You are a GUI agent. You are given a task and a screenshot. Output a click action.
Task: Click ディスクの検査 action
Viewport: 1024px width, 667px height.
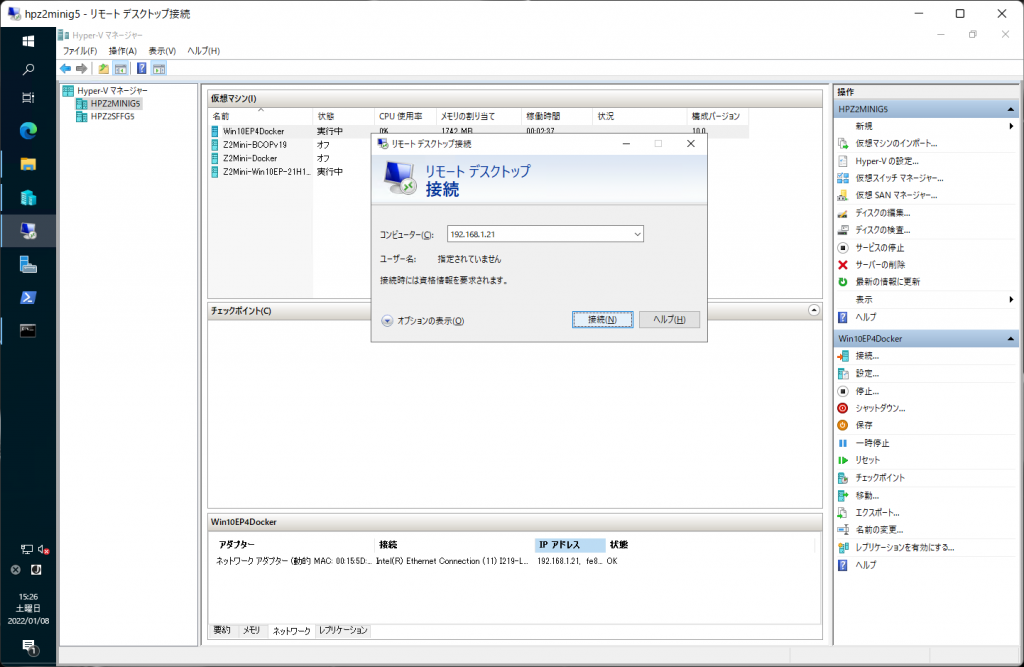(x=882, y=230)
